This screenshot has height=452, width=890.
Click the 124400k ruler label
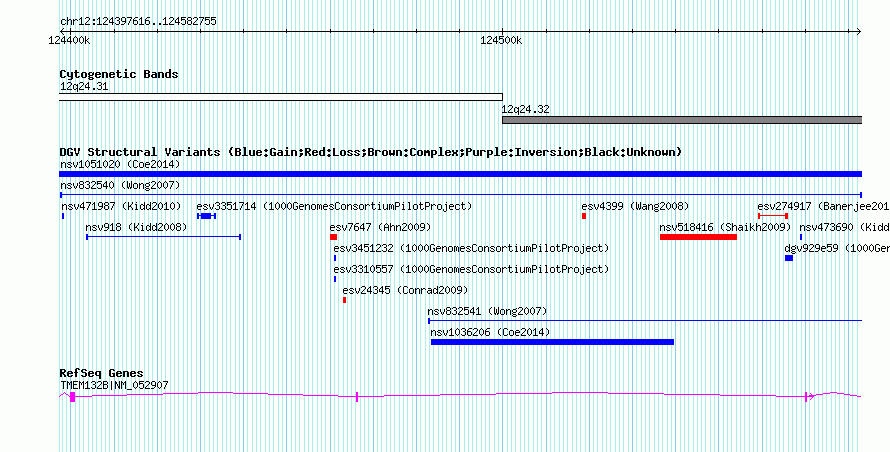69,40
